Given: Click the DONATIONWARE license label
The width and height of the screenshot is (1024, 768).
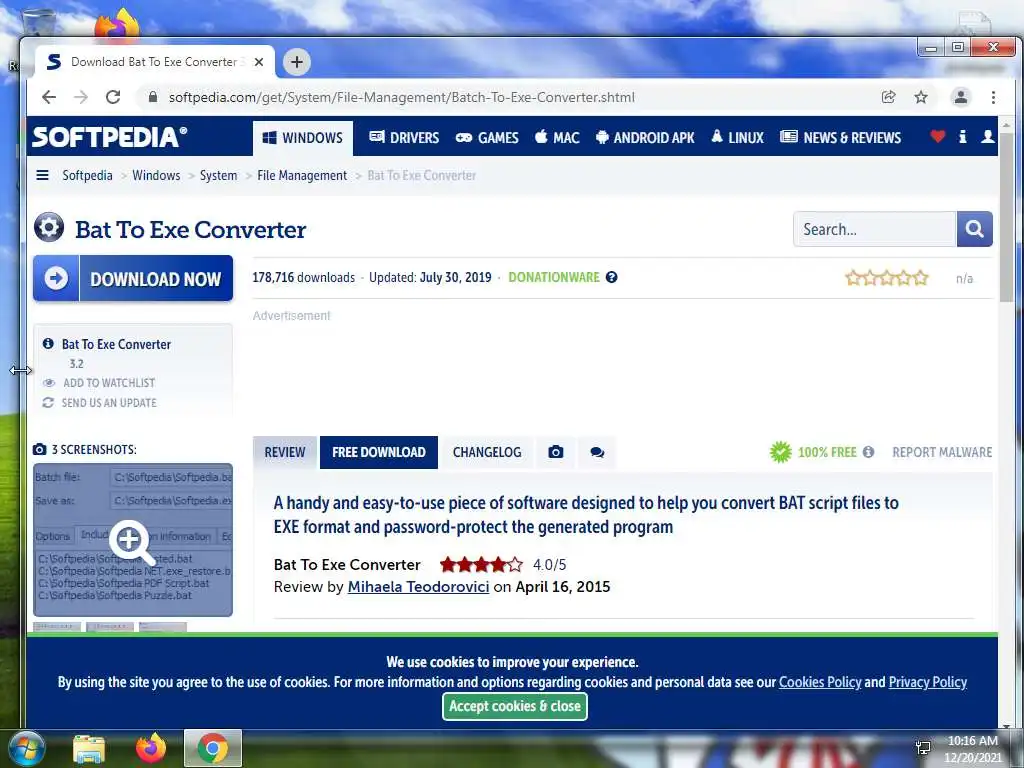Looking at the screenshot, I should tap(554, 277).
